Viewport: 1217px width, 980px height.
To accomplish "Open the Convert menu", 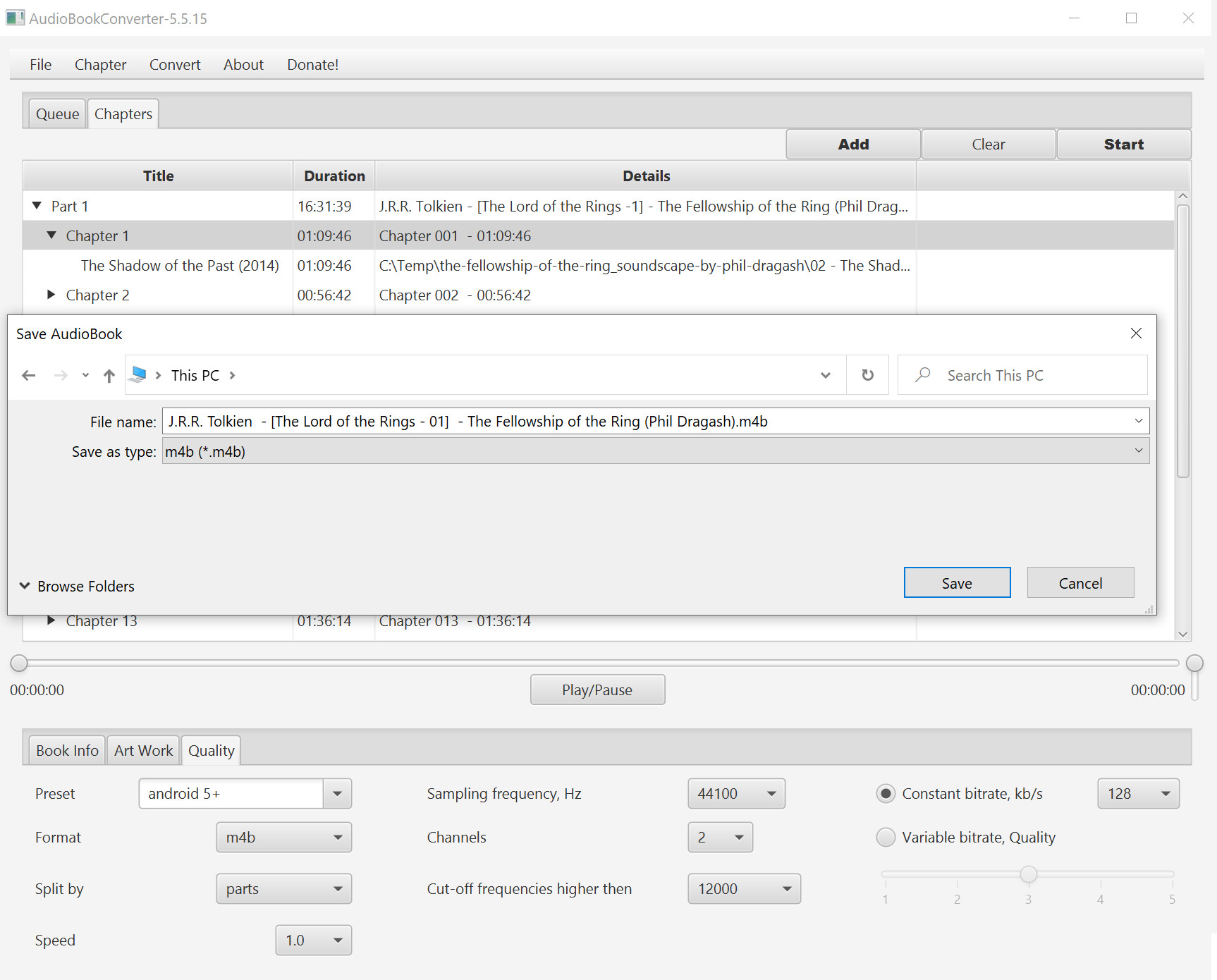I will [x=174, y=64].
